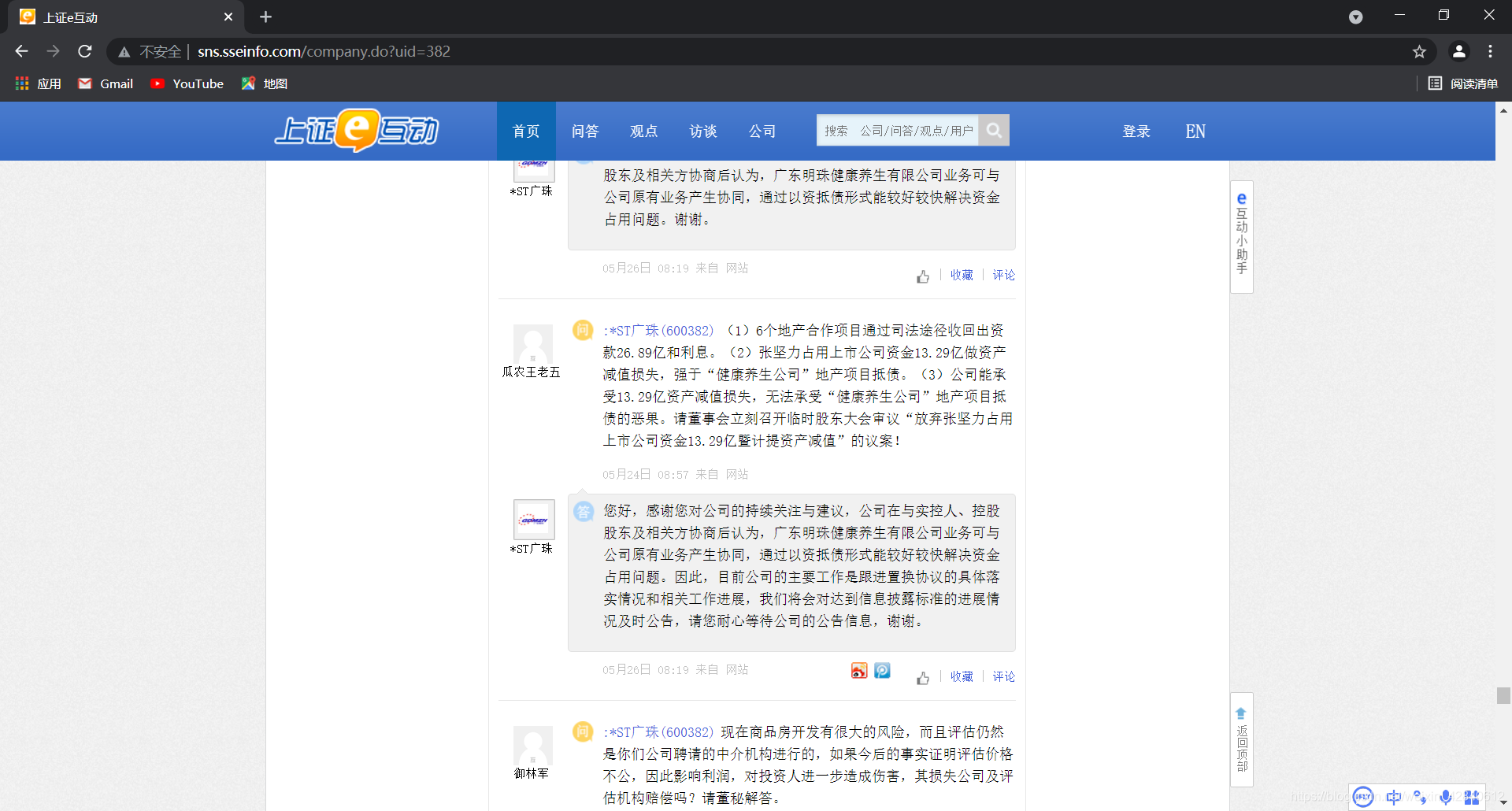
Task: Click 评论 on the second answer
Action: (x=1004, y=677)
